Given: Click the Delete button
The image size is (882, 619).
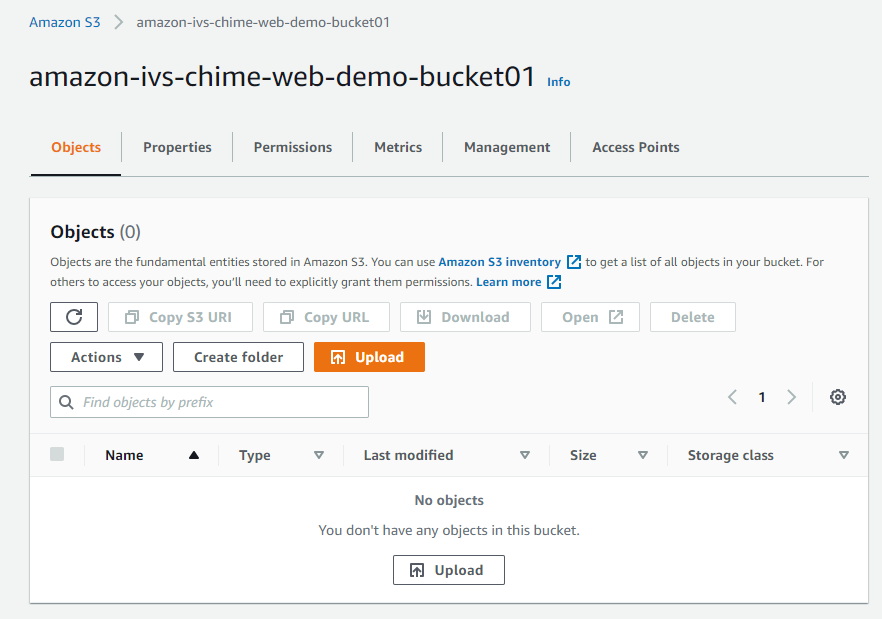Looking at the screenshot, I should (692, 317).
